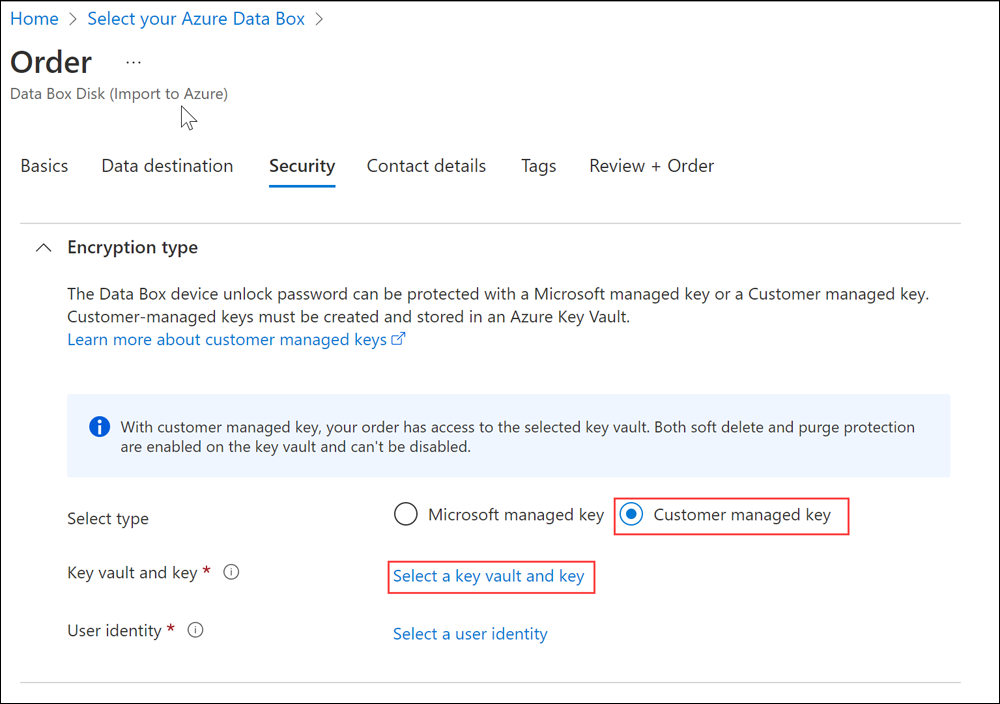Open Learn more about customer managed keys

(x=227, y=340)
